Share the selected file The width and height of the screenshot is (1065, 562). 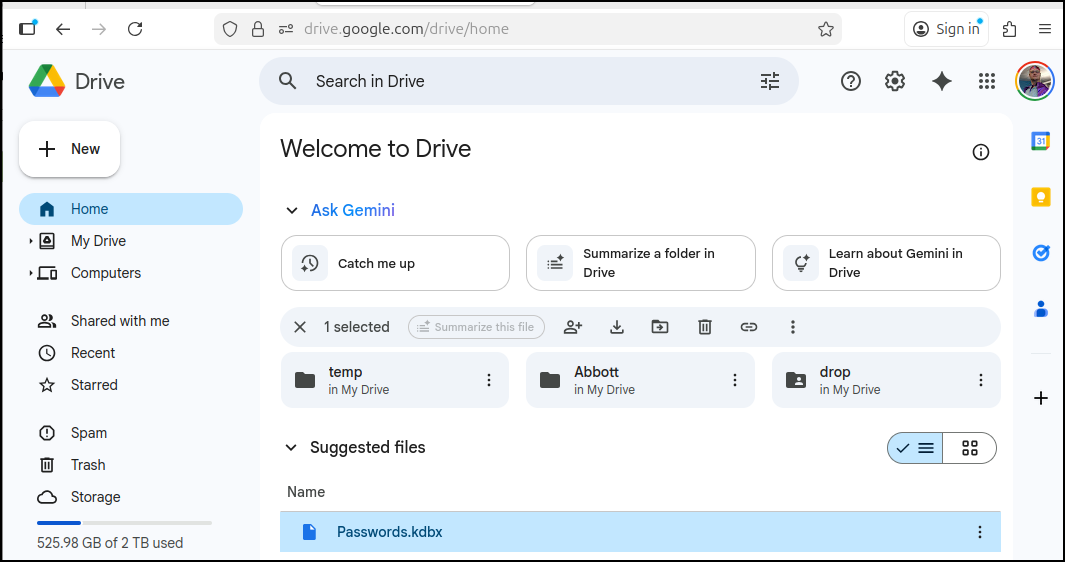[573, 328]
